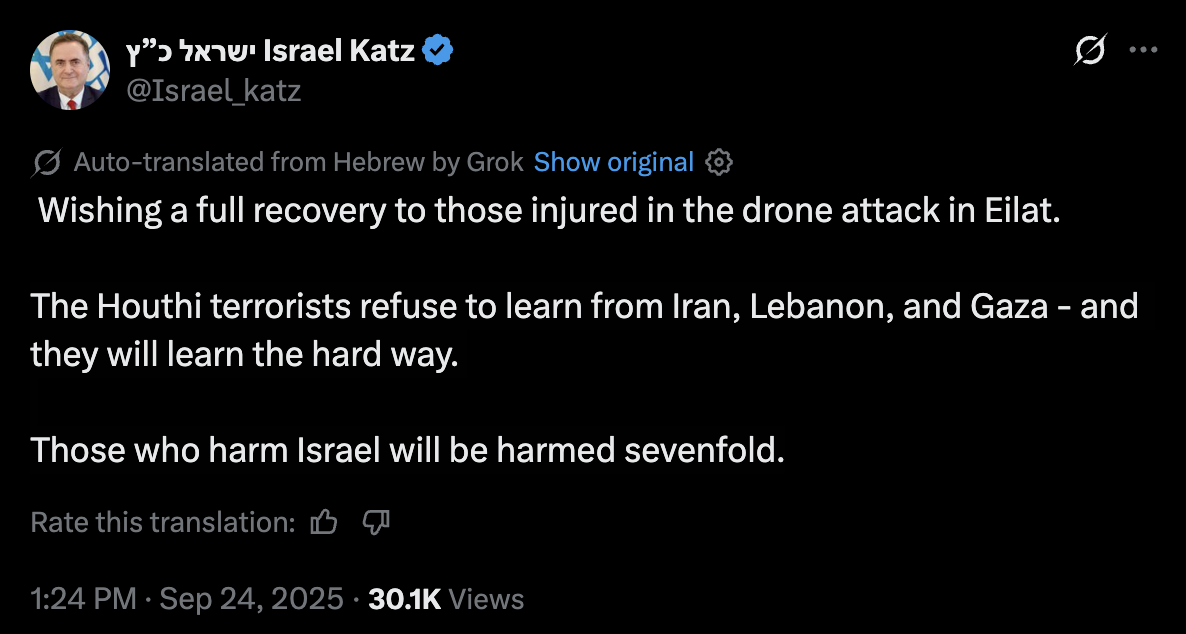Viewport: 1186px width, 634px height.
Task: Open translation settings gear icon
Action: click(719, 162)
